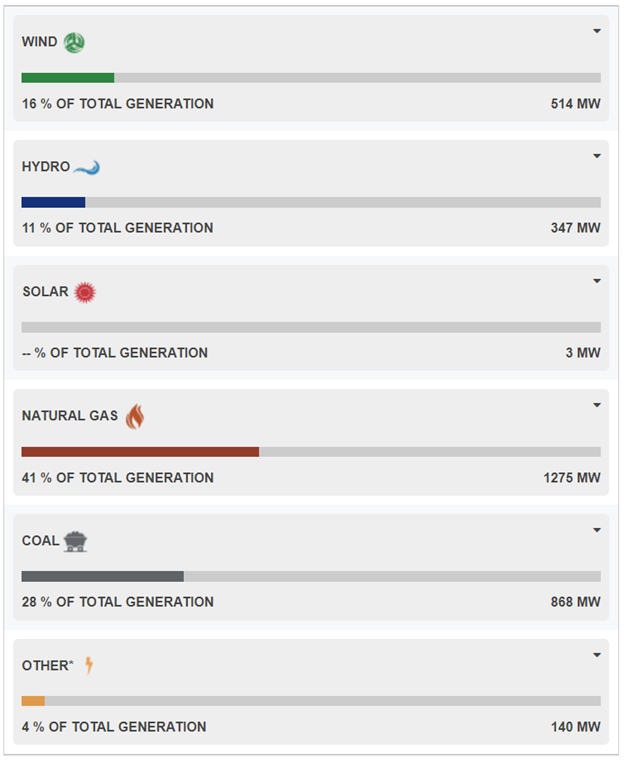Click the natural gas flame icon
The width and height of the screenshot is (624, 763).
click(x=135, y=416)
